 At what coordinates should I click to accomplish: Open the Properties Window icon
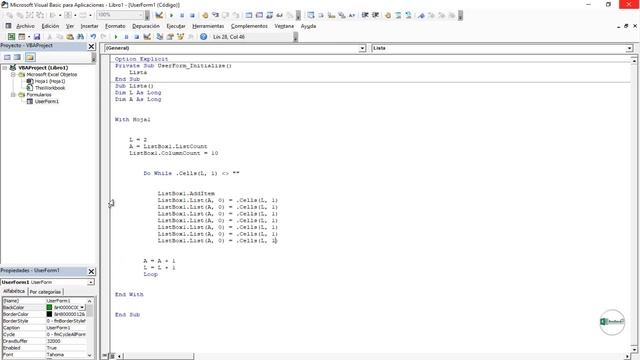coord(170,37)
